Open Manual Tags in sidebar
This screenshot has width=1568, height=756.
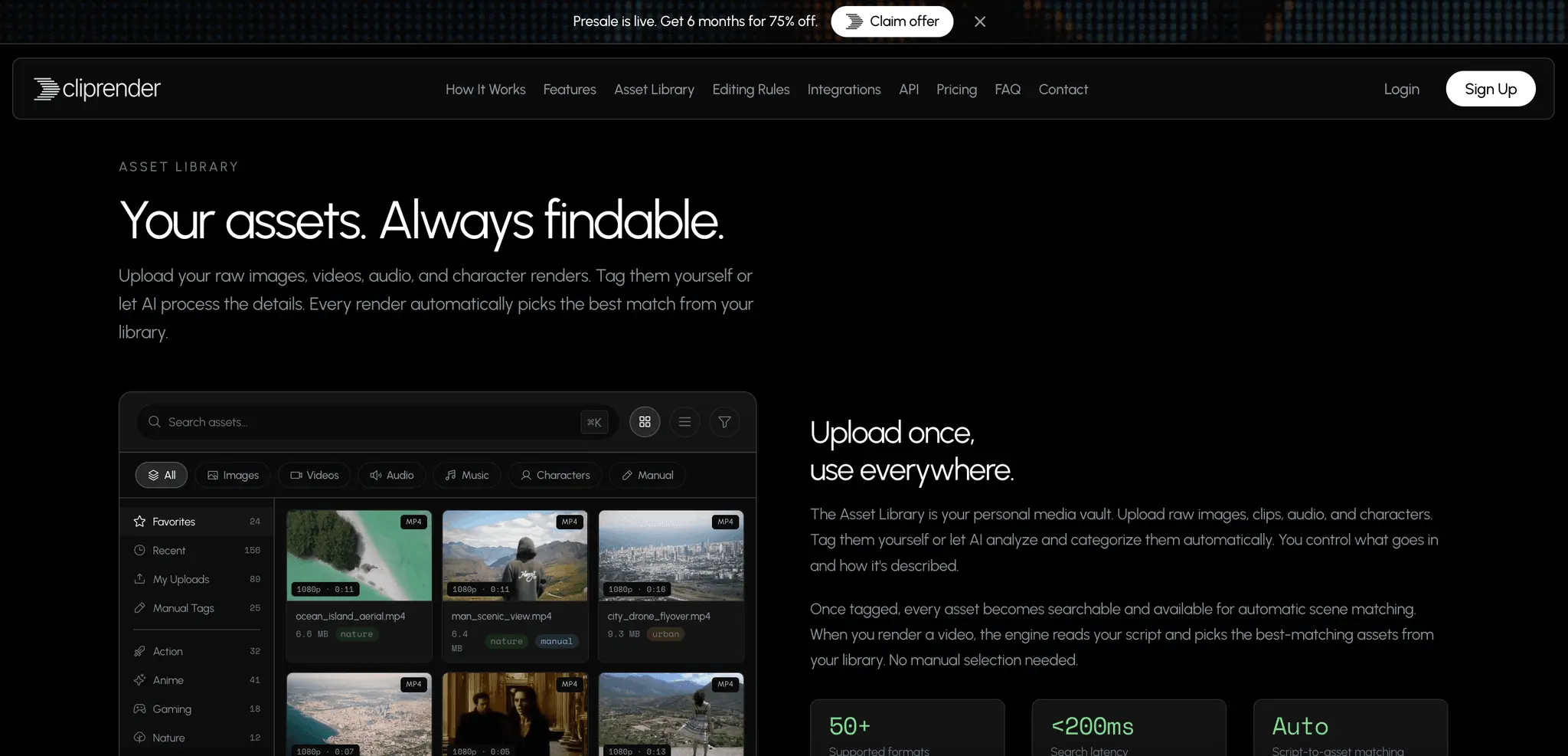coord(197,608)
